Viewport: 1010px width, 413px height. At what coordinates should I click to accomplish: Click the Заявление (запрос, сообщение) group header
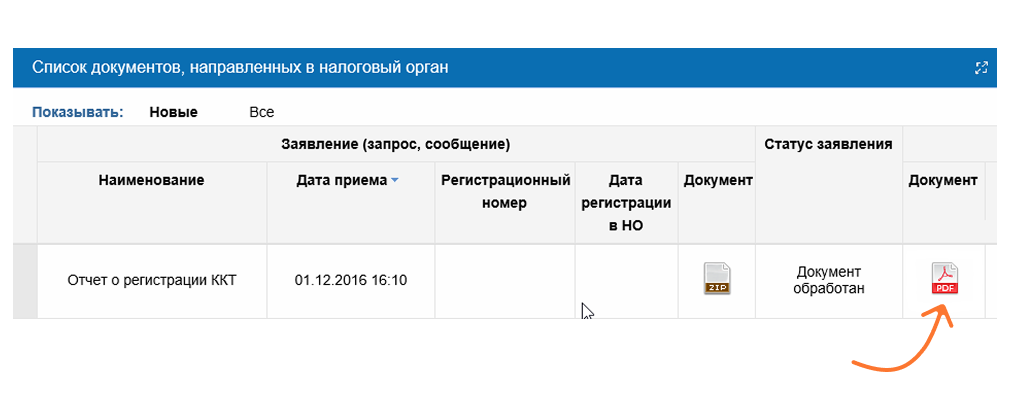point(395,145)
